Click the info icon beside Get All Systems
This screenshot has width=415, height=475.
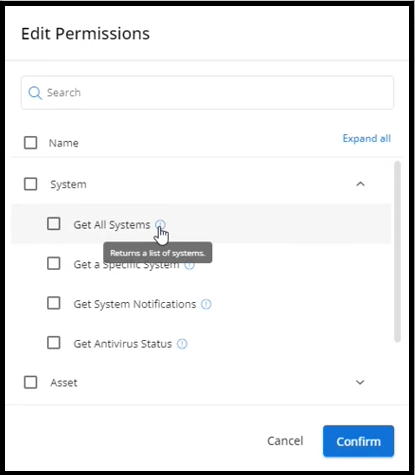click(160, 224)
